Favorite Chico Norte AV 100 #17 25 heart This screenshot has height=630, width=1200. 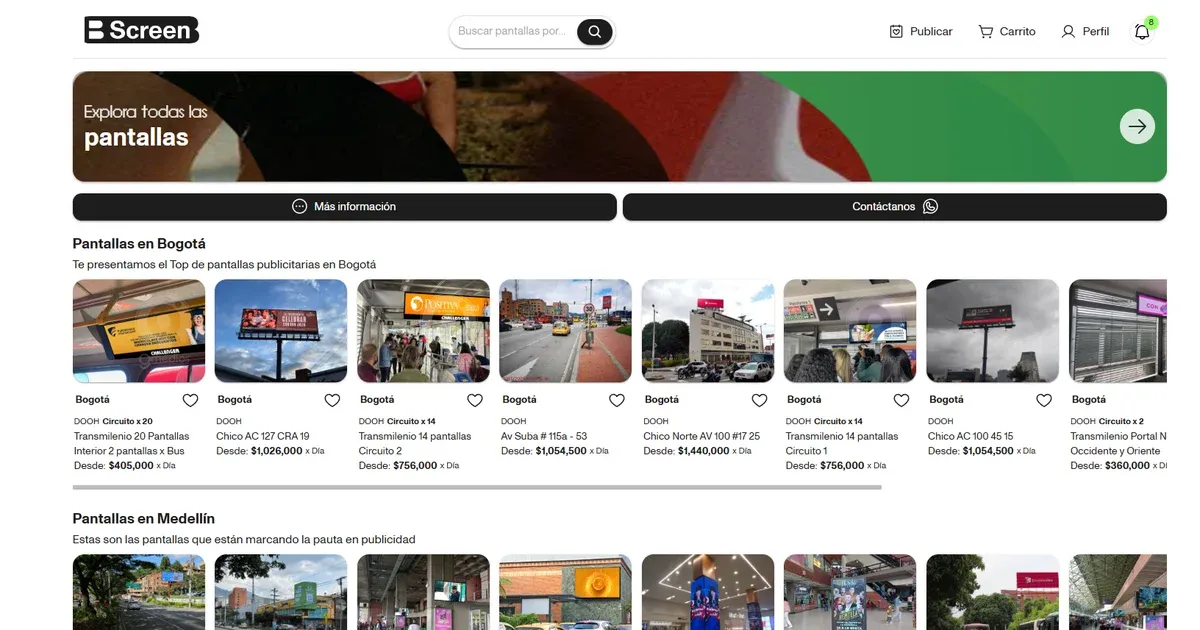click(759, 400)
